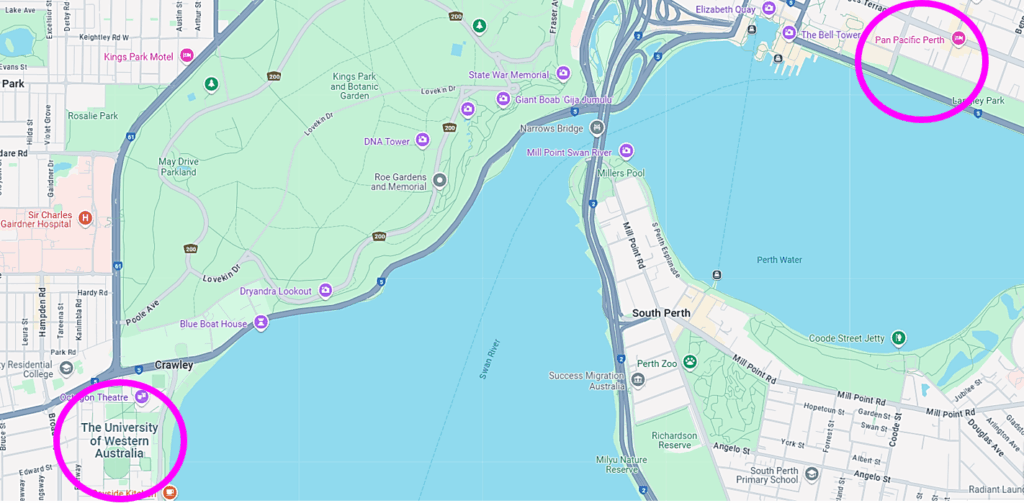Open the Success Migration Australia marker
The image size is (1024, 503).
(x=637, y=380)
